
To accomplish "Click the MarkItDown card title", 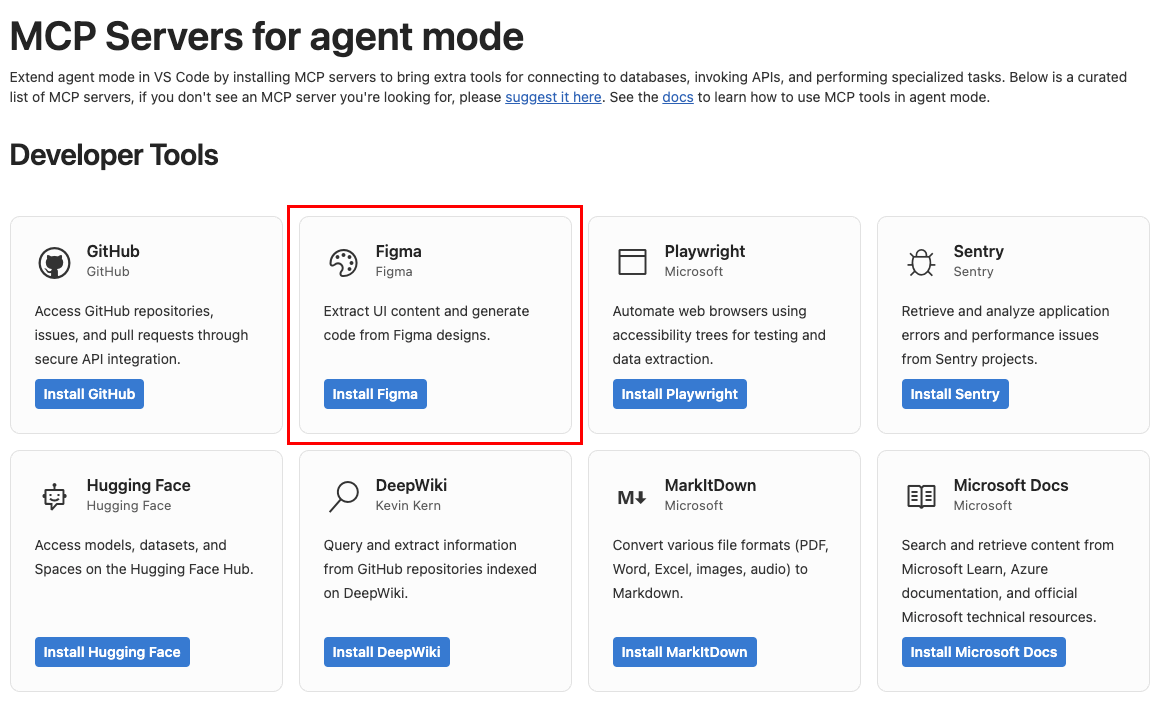I will click(x=710, y=485).
